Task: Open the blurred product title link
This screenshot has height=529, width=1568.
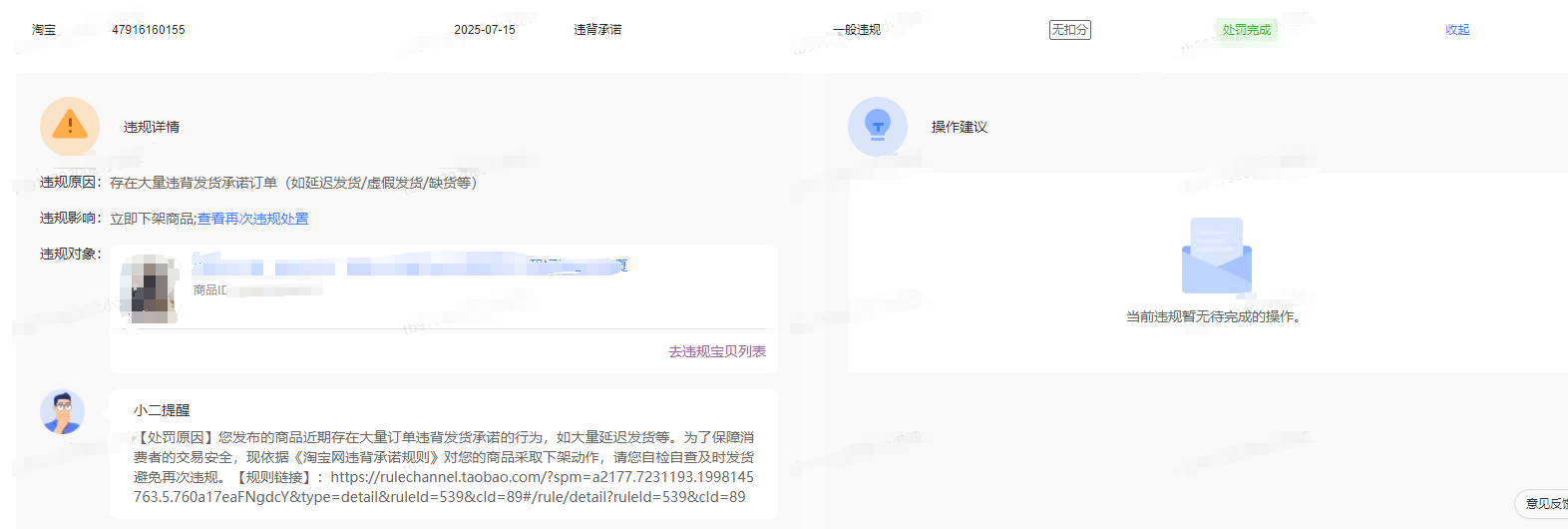Action: [409, 265]
